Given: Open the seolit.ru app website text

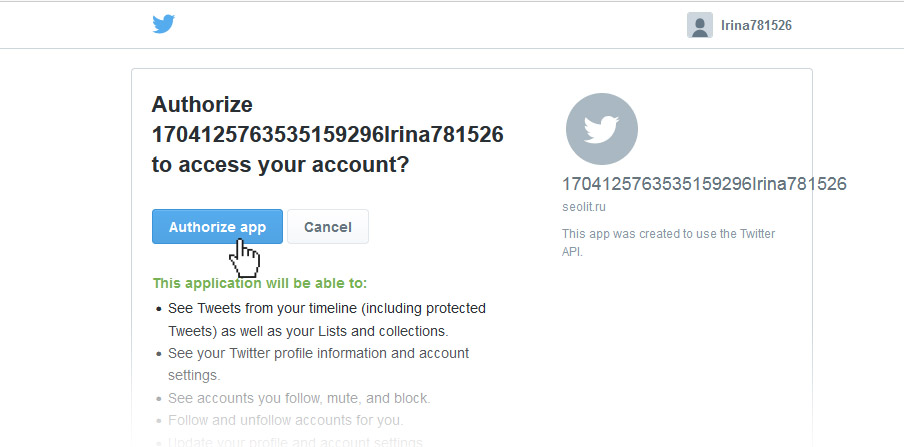Looking at the screenshot, I should pyautogui.click(x=584, y=207).
